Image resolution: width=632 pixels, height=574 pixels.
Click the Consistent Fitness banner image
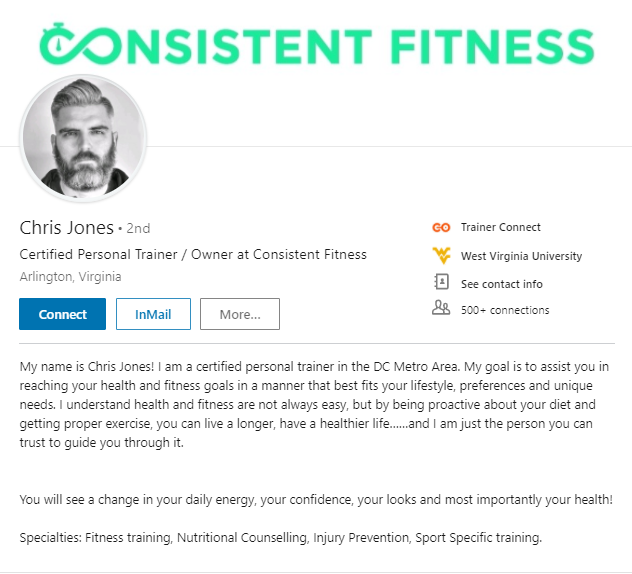tap(316, 44)
